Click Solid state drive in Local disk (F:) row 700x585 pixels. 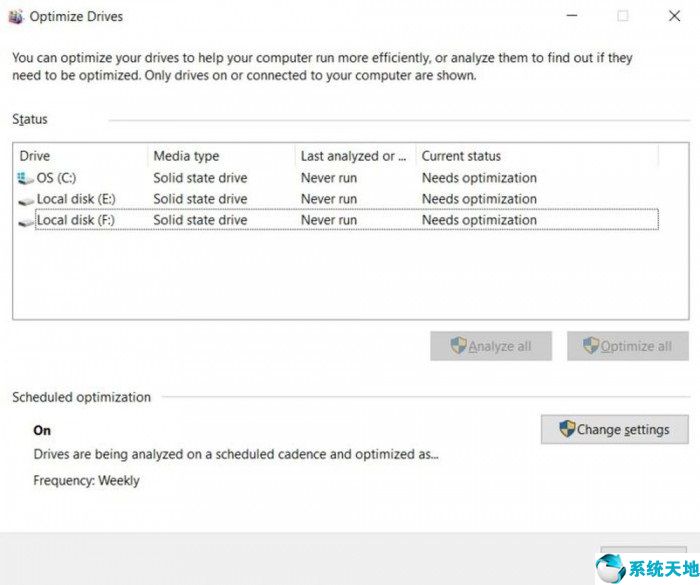tap(200, 220)
